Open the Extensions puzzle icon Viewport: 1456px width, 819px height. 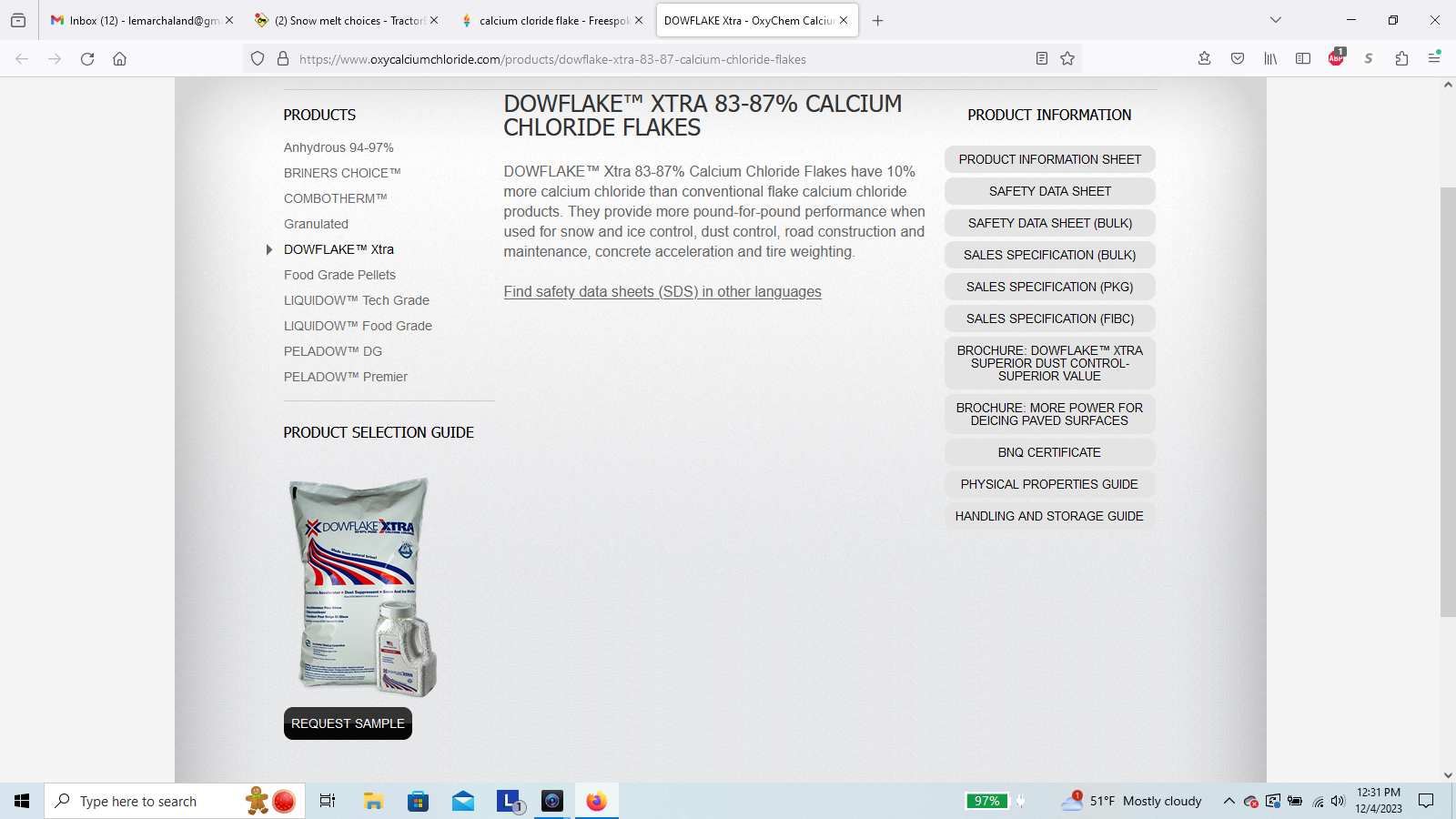coord(1401,59)
